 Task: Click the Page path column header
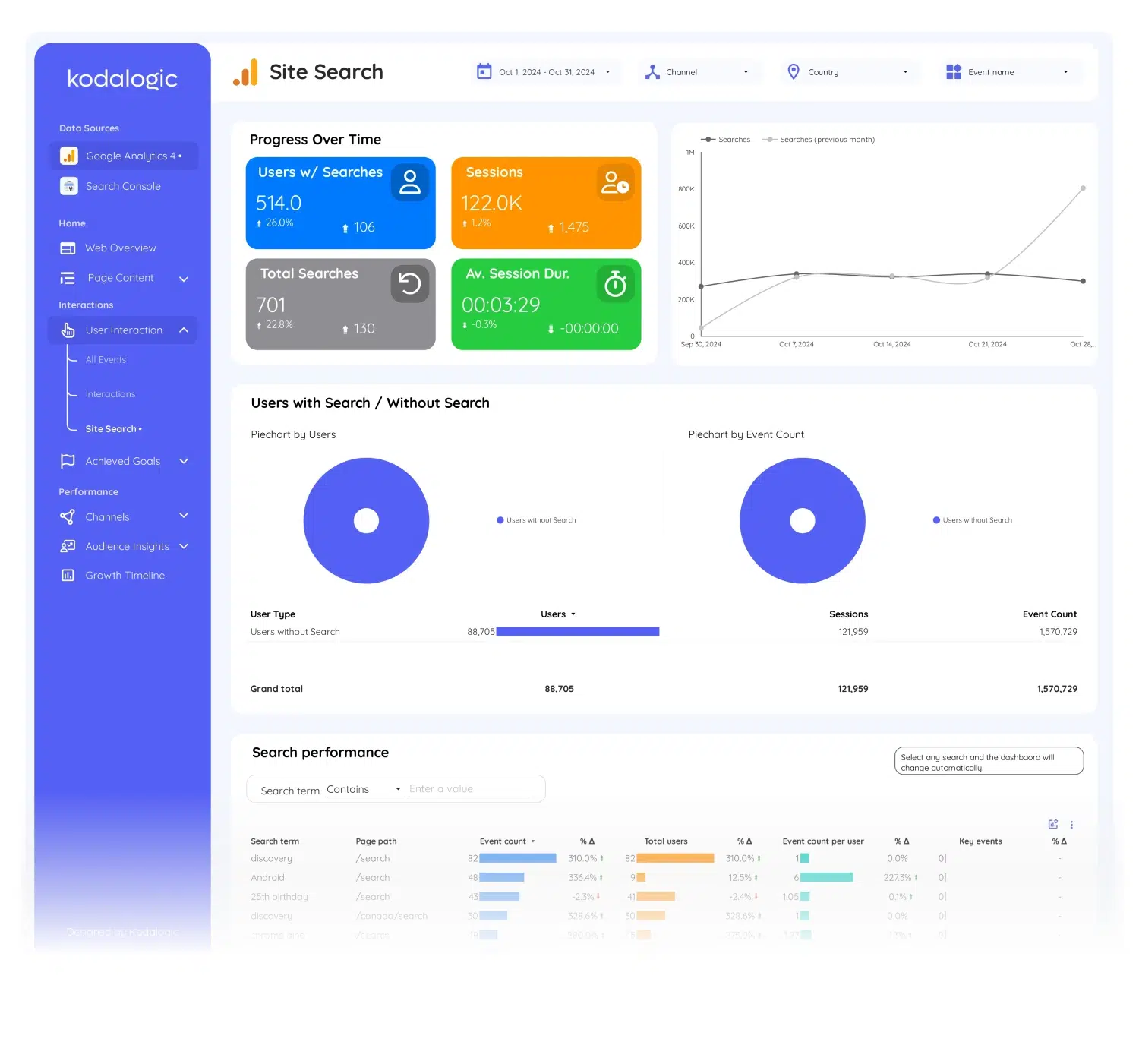tap(376, 841)
